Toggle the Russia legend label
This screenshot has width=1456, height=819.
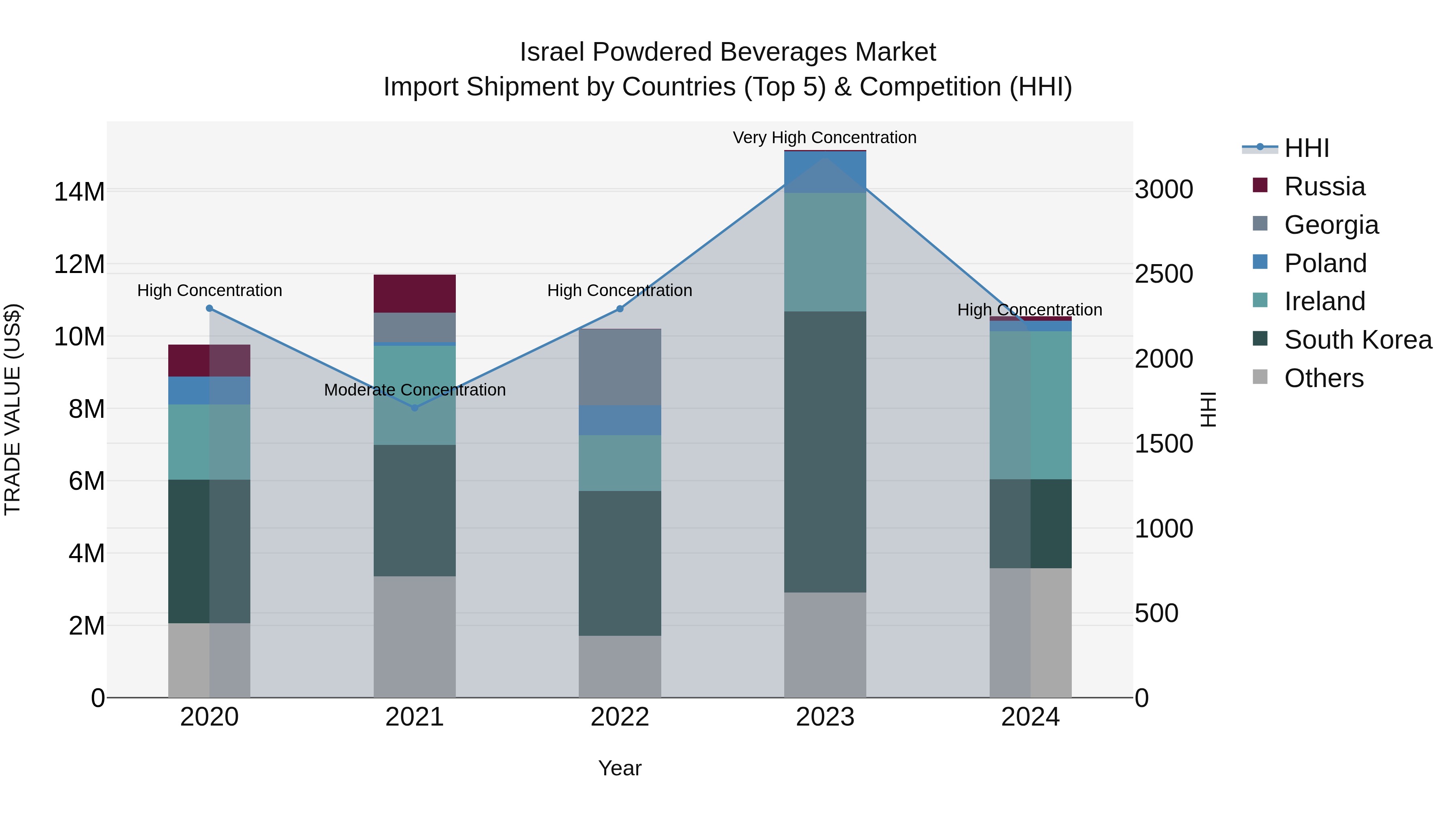[x=1325, y=186]
